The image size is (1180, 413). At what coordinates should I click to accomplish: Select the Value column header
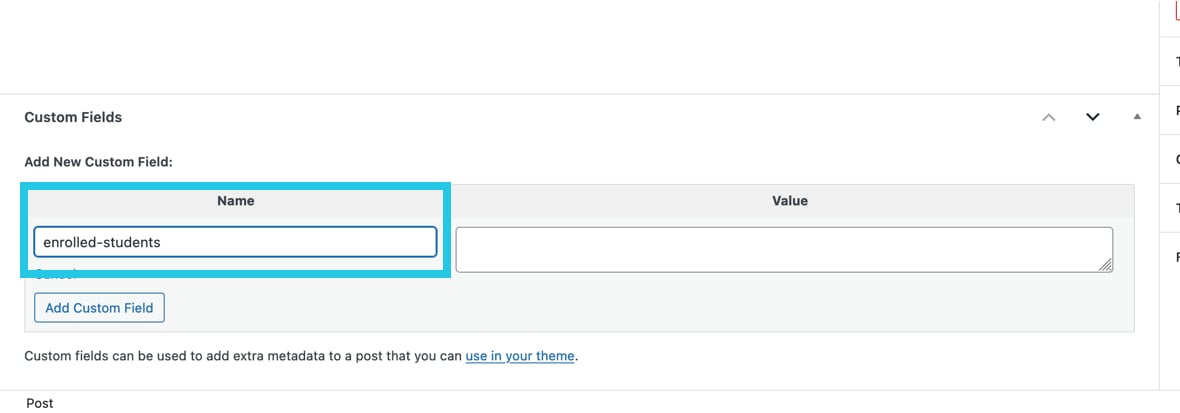click(x=790, y=201)
